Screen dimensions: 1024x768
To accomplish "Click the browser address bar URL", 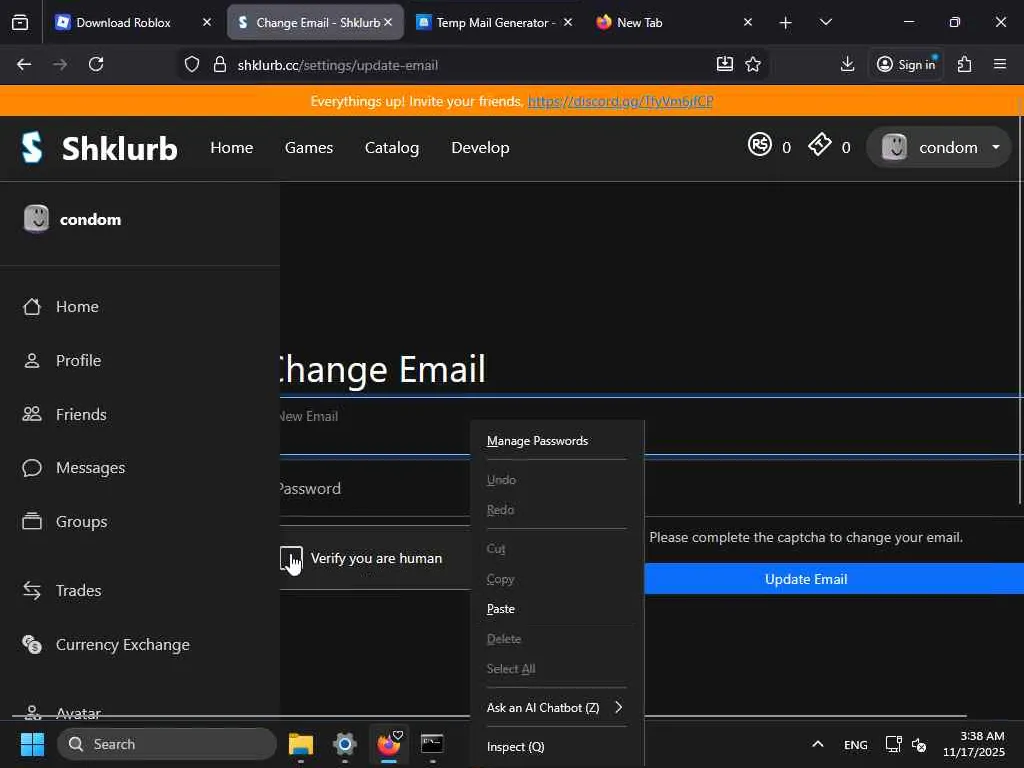I will (x=338, y=65).
